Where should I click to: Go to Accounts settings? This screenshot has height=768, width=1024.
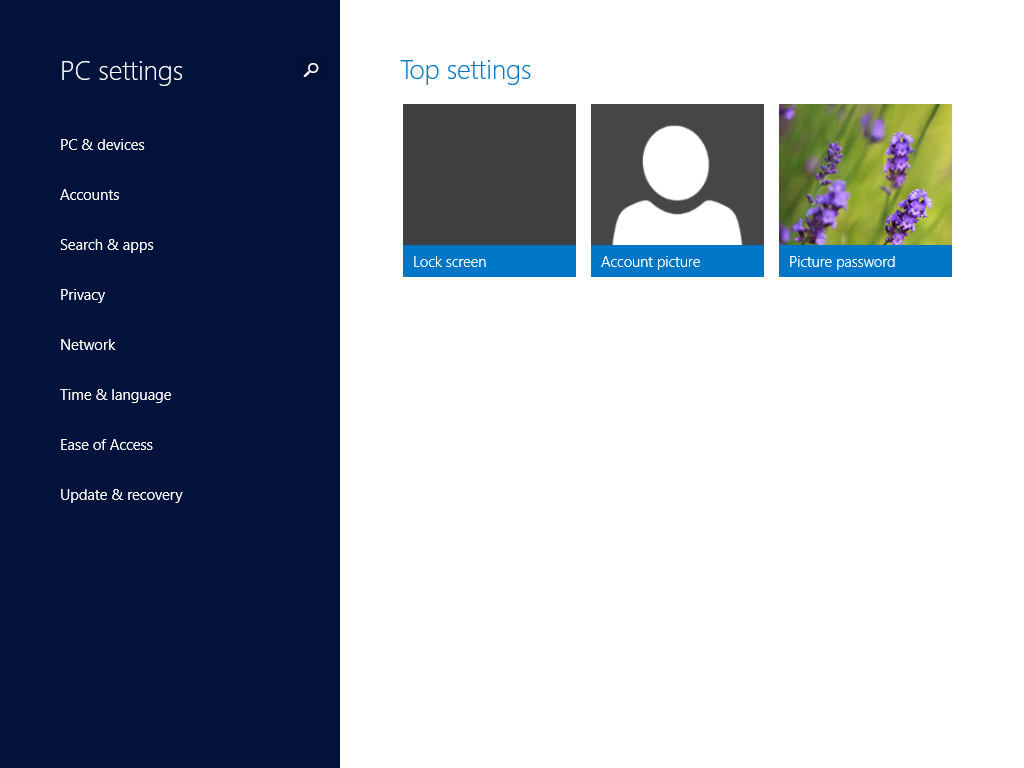[x=89, y=194]
